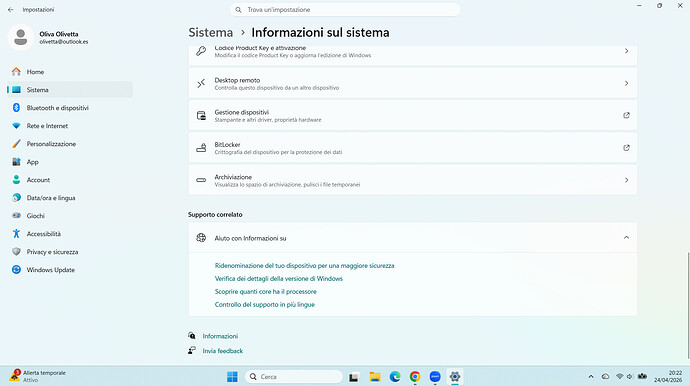
Task: Click Invia feedback link
Action: [223, 351]
